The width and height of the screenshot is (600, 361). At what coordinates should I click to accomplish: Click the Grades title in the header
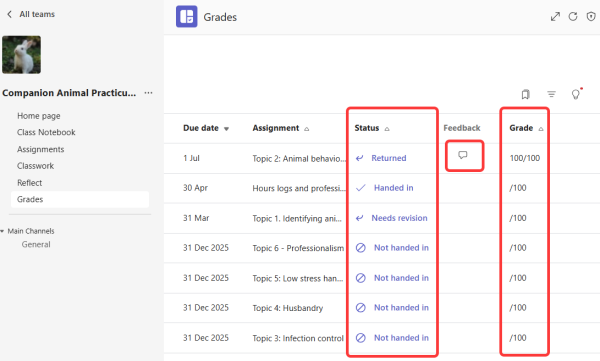click(x=220, y=17)
